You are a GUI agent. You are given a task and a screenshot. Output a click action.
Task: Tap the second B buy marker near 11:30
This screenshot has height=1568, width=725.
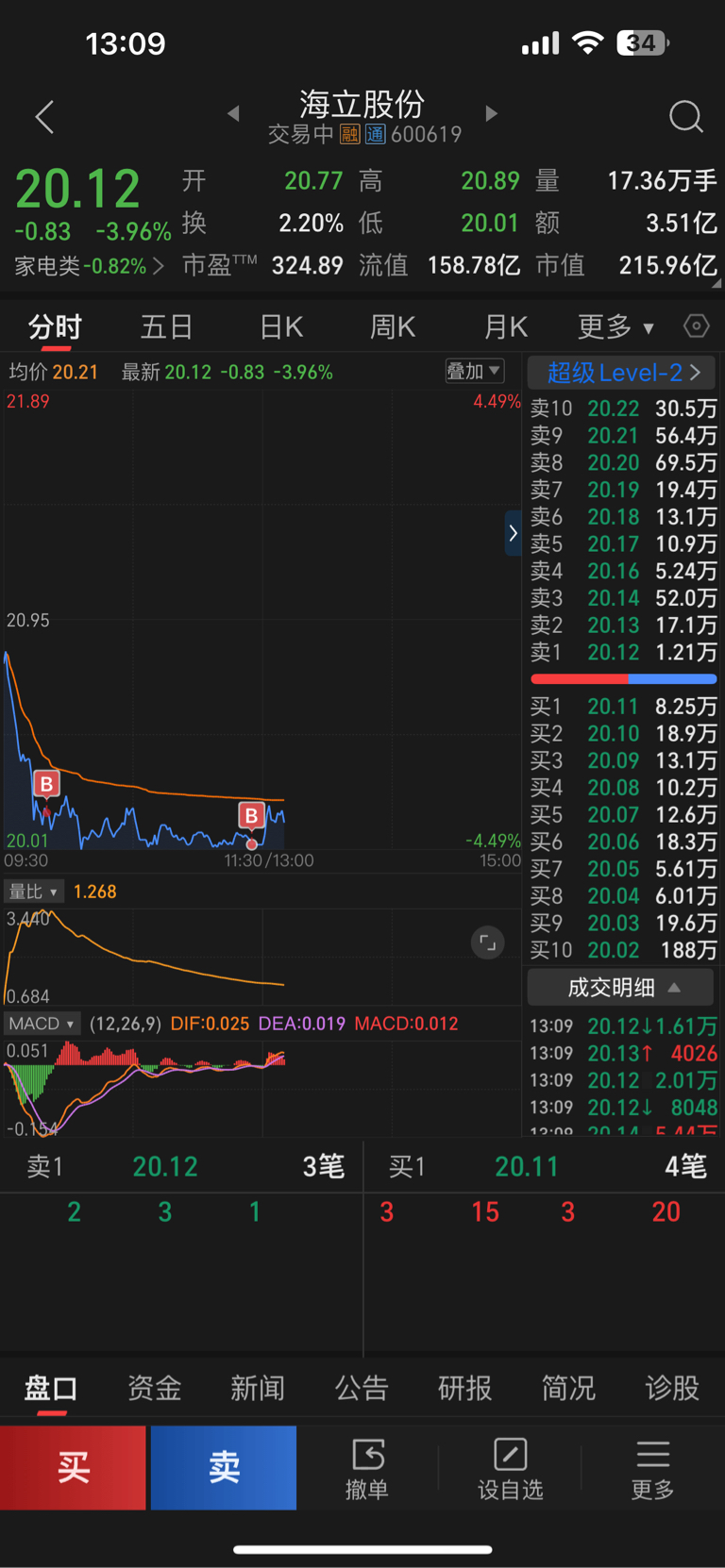pos(251,815)
